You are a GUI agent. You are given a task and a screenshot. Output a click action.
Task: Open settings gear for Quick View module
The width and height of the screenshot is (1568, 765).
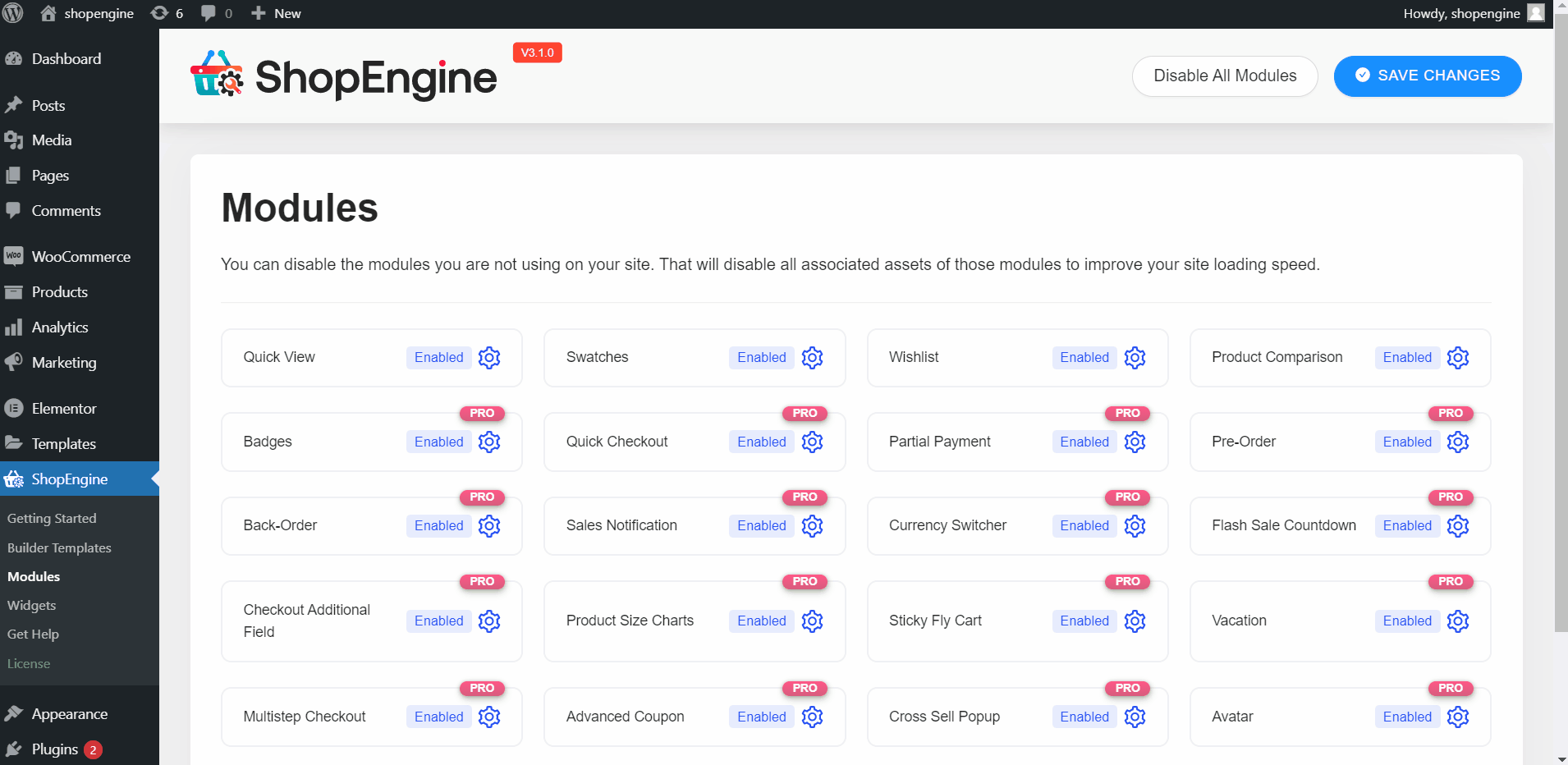(x=489, y=358)
